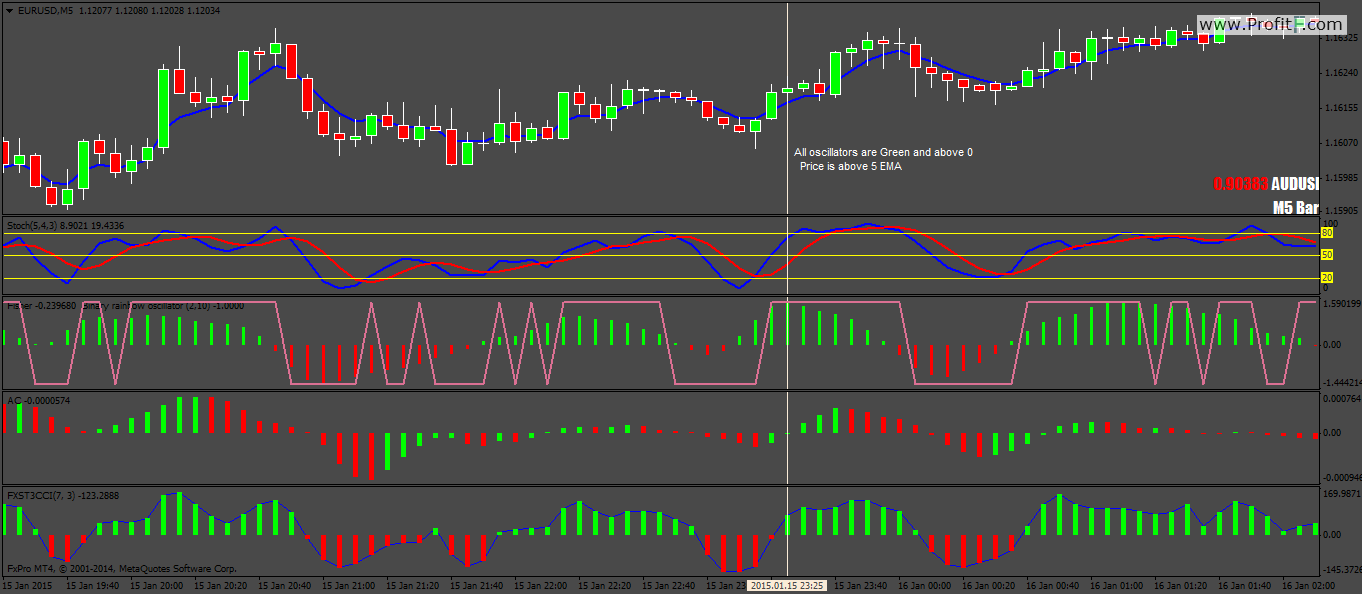The width and height of the screenshot is (1362, 594).
Task: Click the red 0.90383 value label
Action: [x=1240, y=184]
